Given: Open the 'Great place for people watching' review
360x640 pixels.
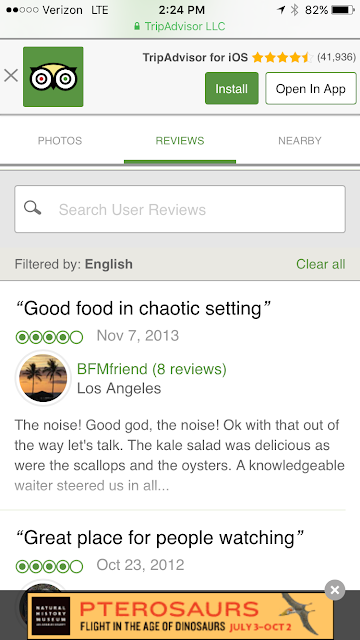Looking at the screenshot, I should coord(160,538).
